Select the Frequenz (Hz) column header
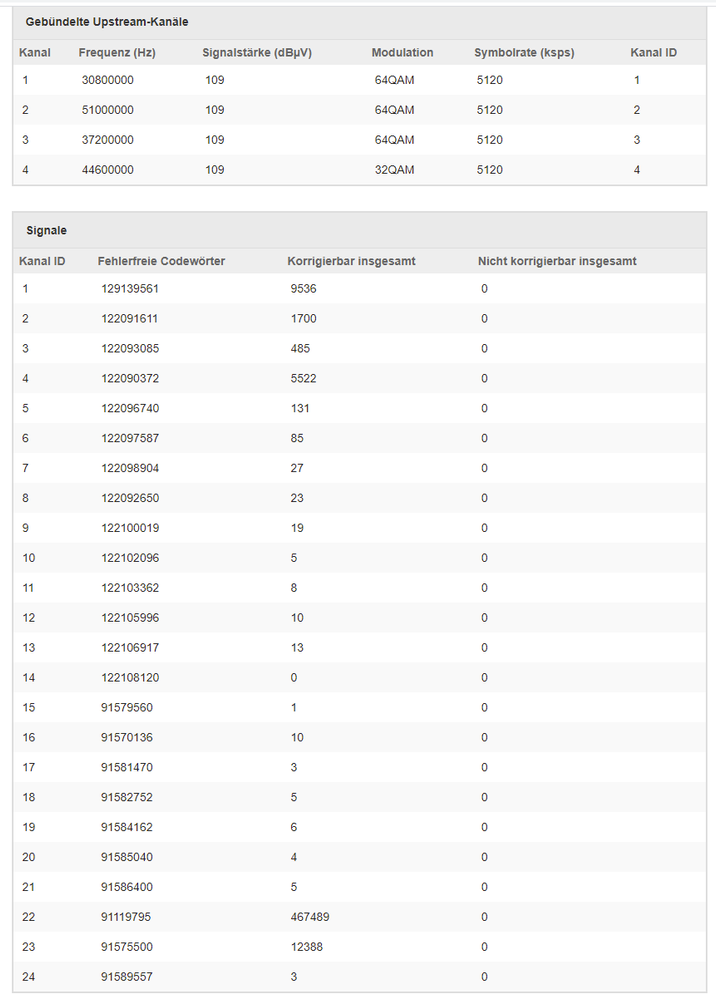 pos(117,52)
